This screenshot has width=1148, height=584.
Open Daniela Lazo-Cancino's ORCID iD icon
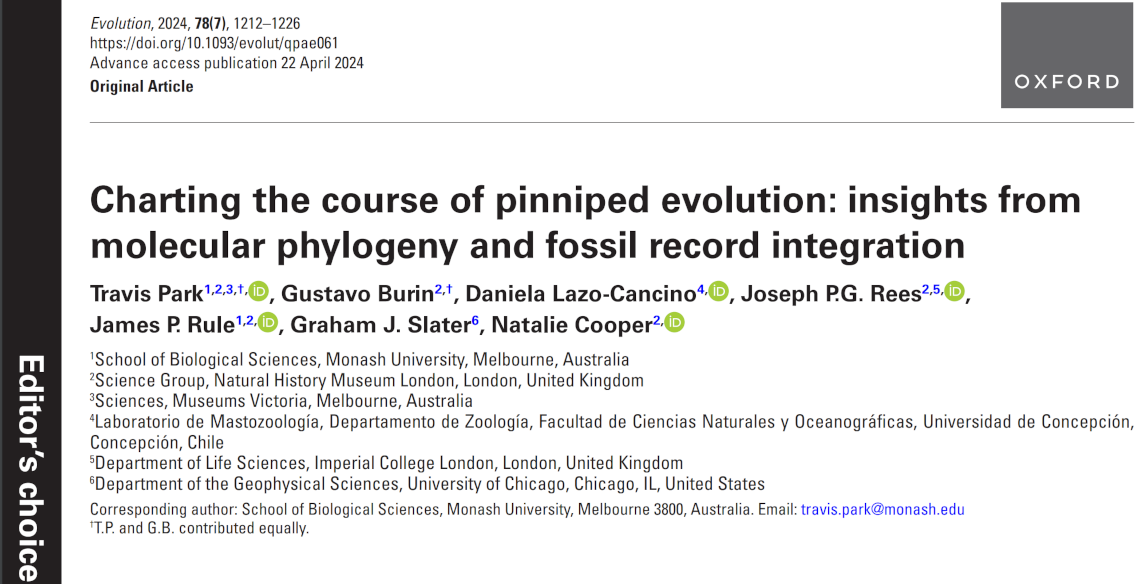[719, 291]
